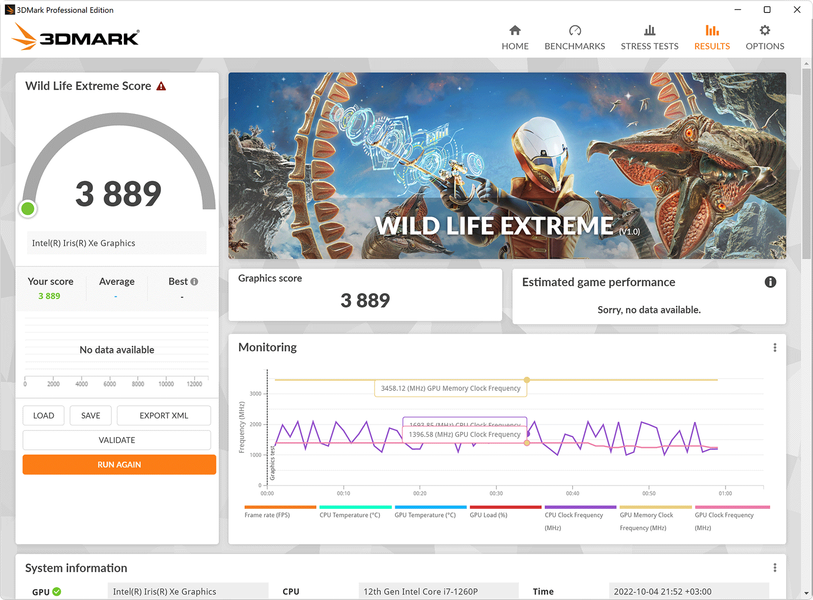Click the info icon beside Best
813x600 pixels.
click(x=194, y=282)
